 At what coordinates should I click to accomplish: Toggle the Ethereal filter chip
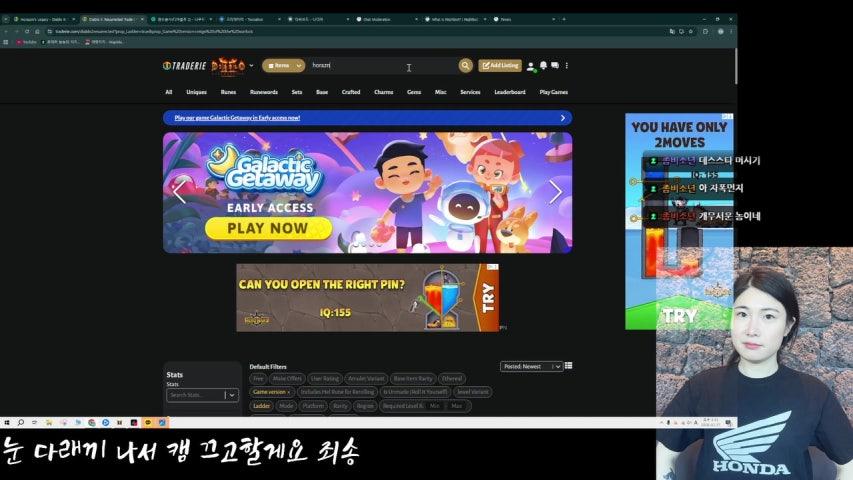tap(452, 378)
